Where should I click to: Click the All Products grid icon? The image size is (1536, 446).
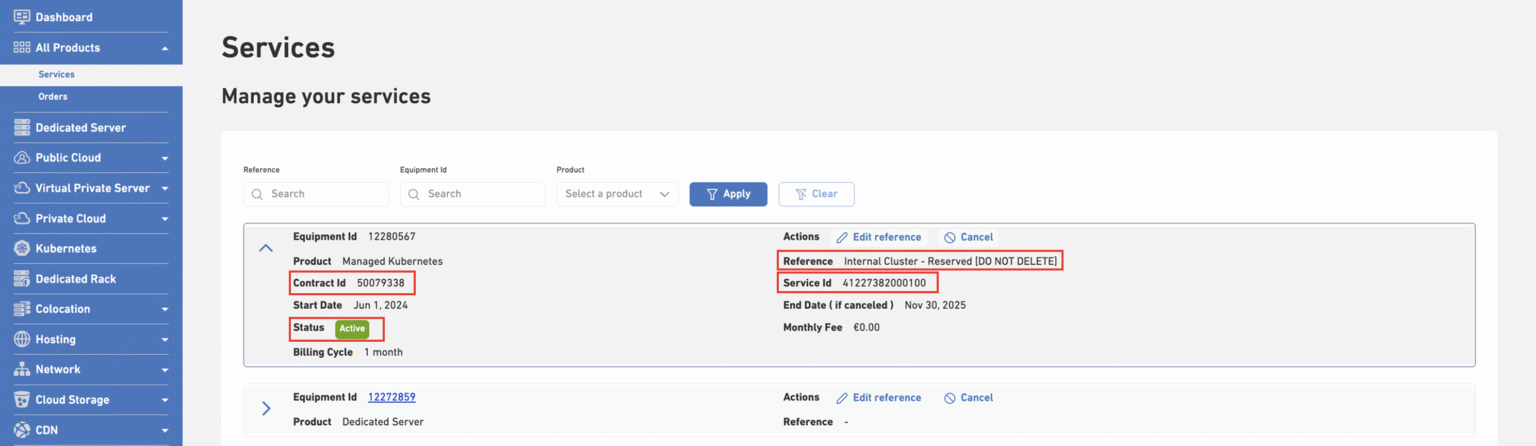click(x=21, y=48)
